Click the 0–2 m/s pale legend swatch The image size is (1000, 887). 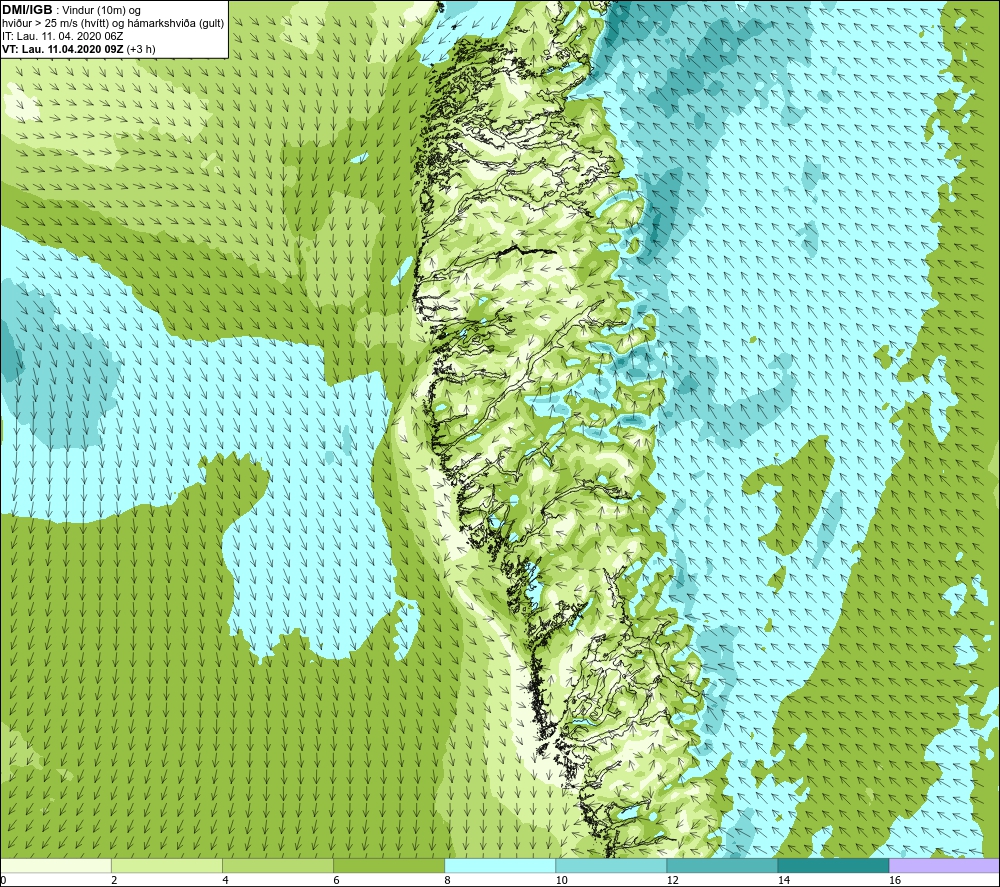pos(56,865)
